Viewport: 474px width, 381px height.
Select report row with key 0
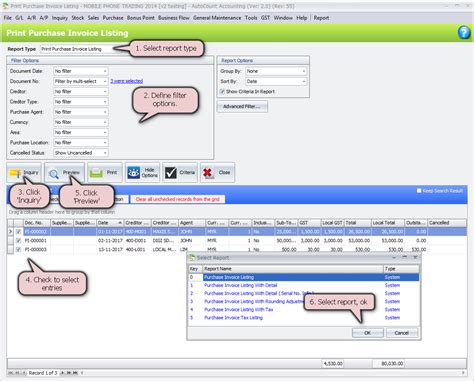click(x=303, y=277)
